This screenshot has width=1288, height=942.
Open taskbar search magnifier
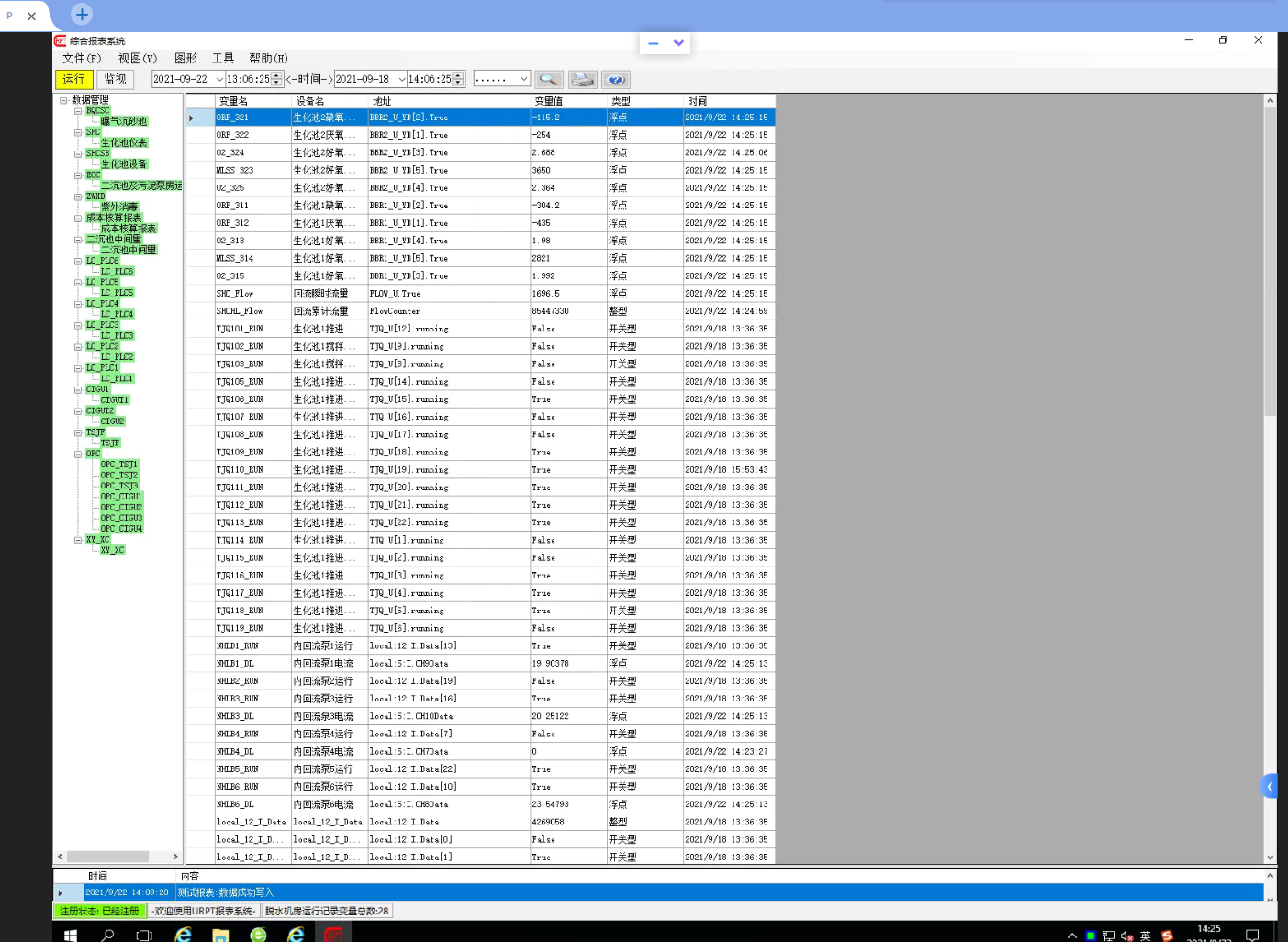tap(107, 935)
